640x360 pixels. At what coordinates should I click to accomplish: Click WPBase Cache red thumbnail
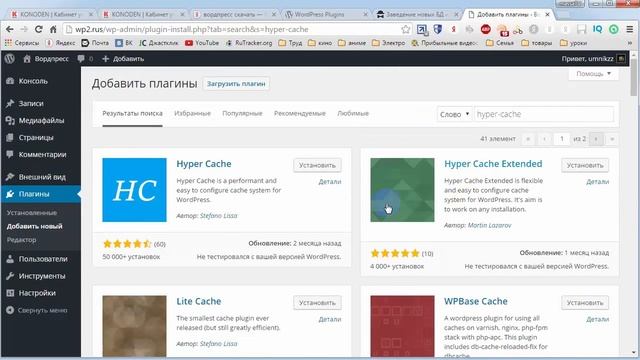click(x=402, y=326)
